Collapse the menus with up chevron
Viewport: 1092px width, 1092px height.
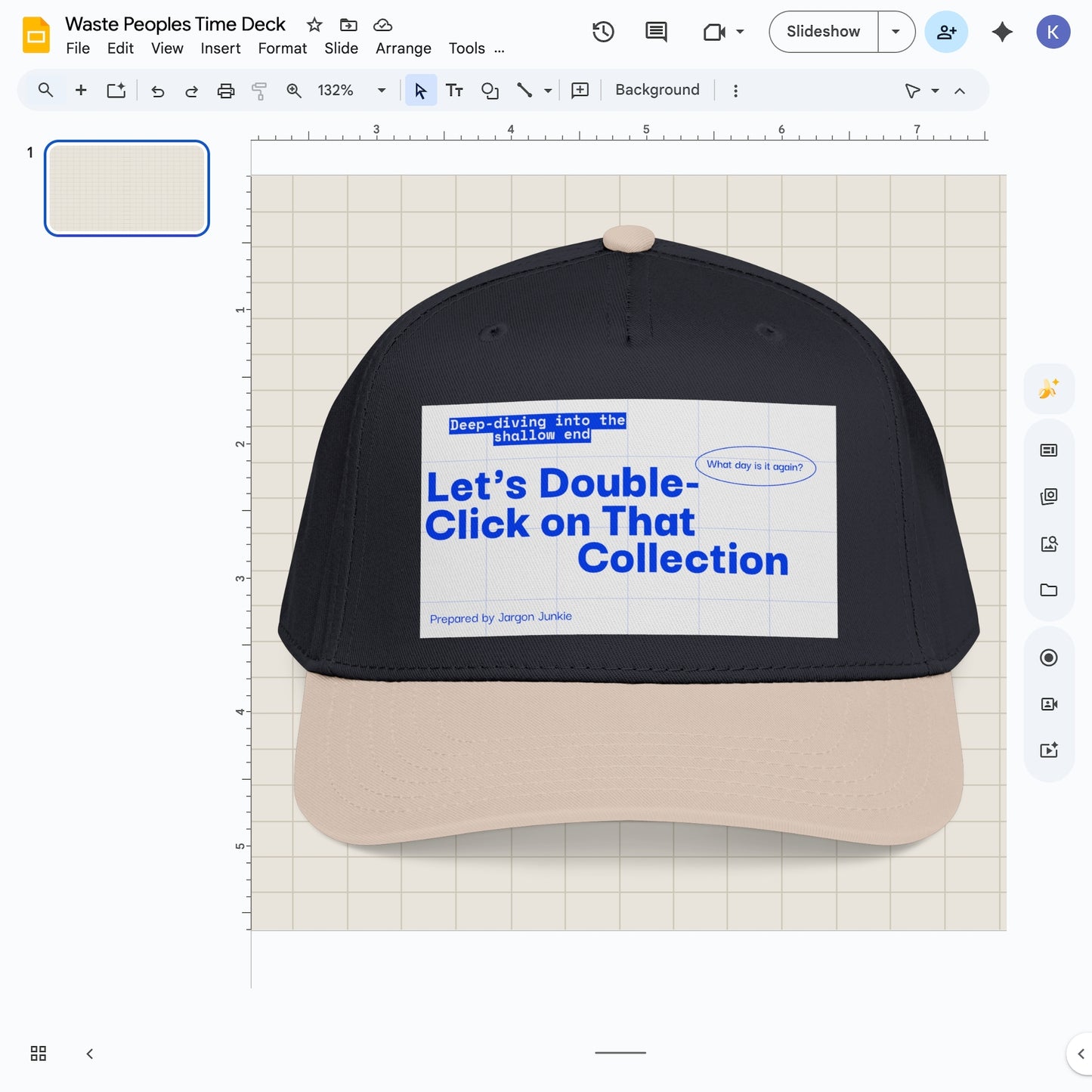(960, 91)
